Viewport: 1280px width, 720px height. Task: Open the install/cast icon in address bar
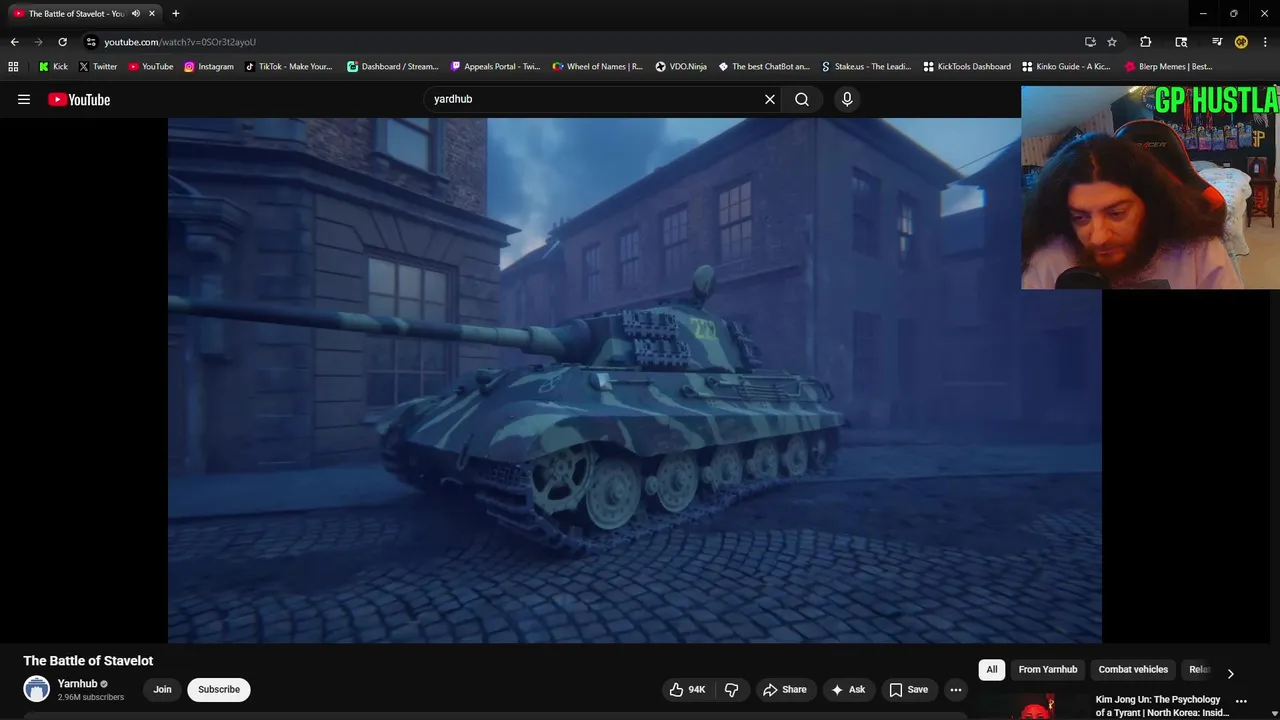click(1090, 42)
